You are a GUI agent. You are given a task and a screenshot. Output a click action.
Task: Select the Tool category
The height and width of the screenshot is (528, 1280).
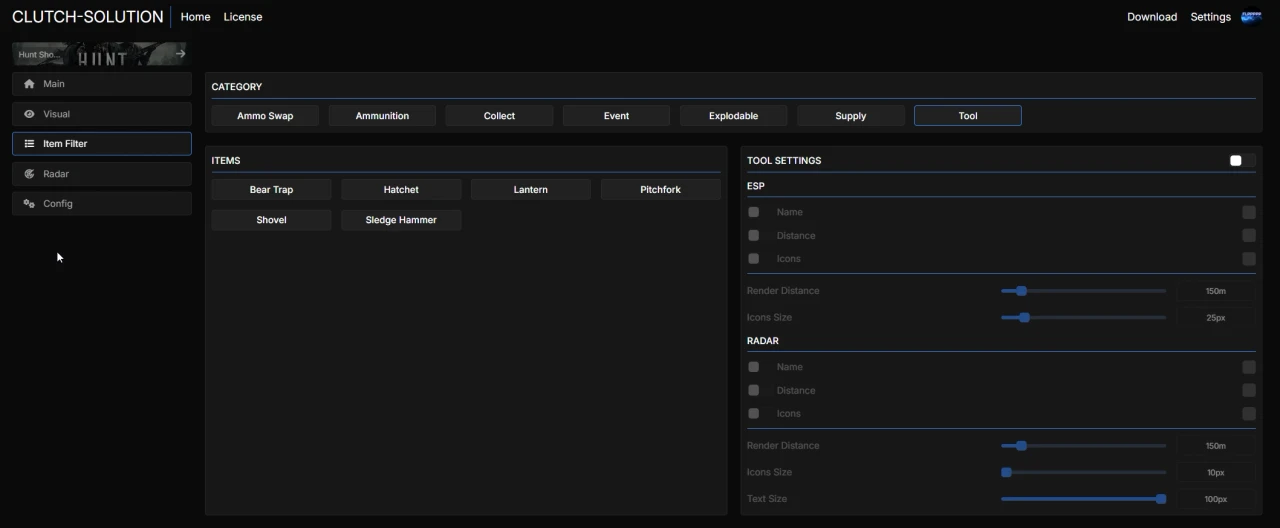click(x=968, y=116)
